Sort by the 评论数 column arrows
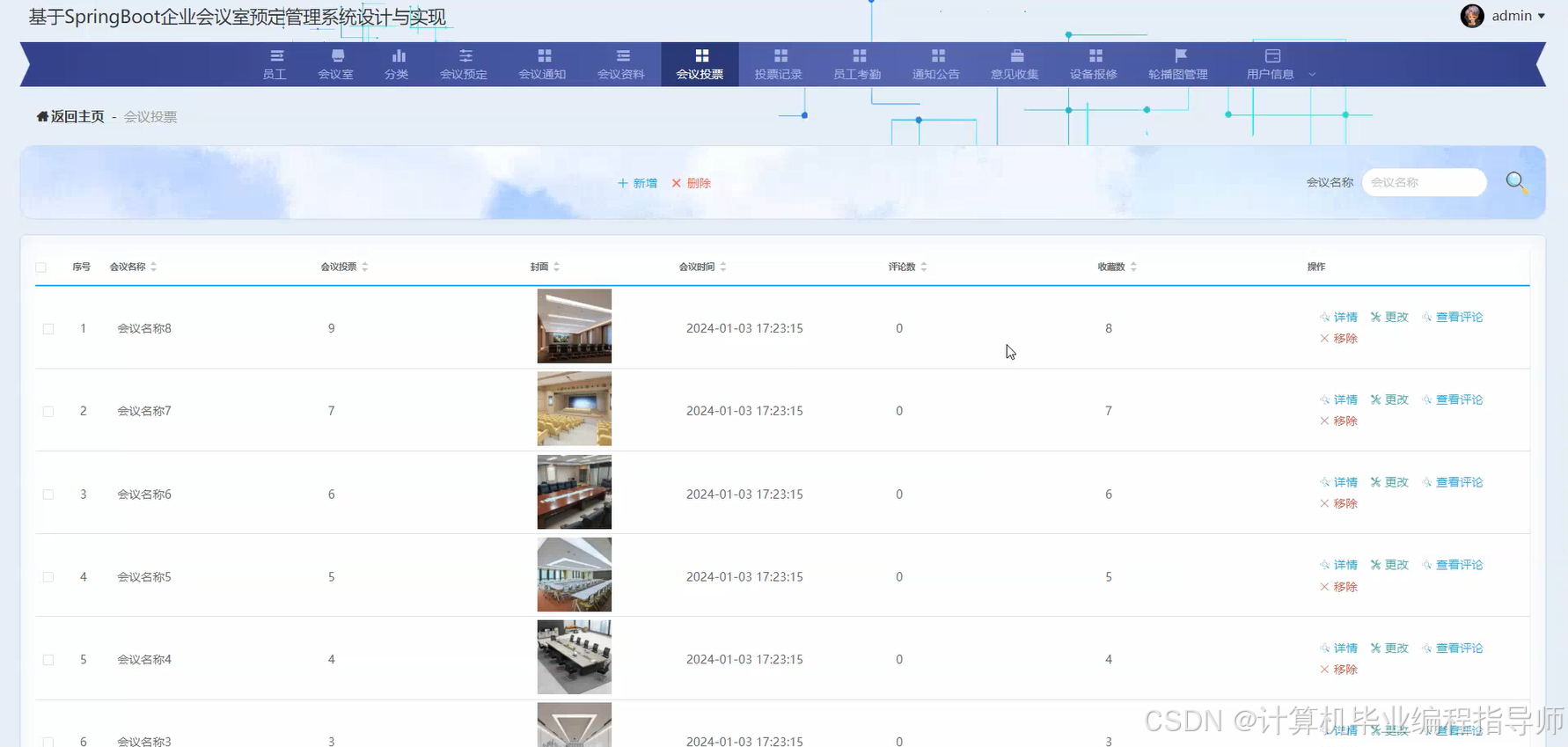Screen dimensions: 1568x747 pos(924,267)
